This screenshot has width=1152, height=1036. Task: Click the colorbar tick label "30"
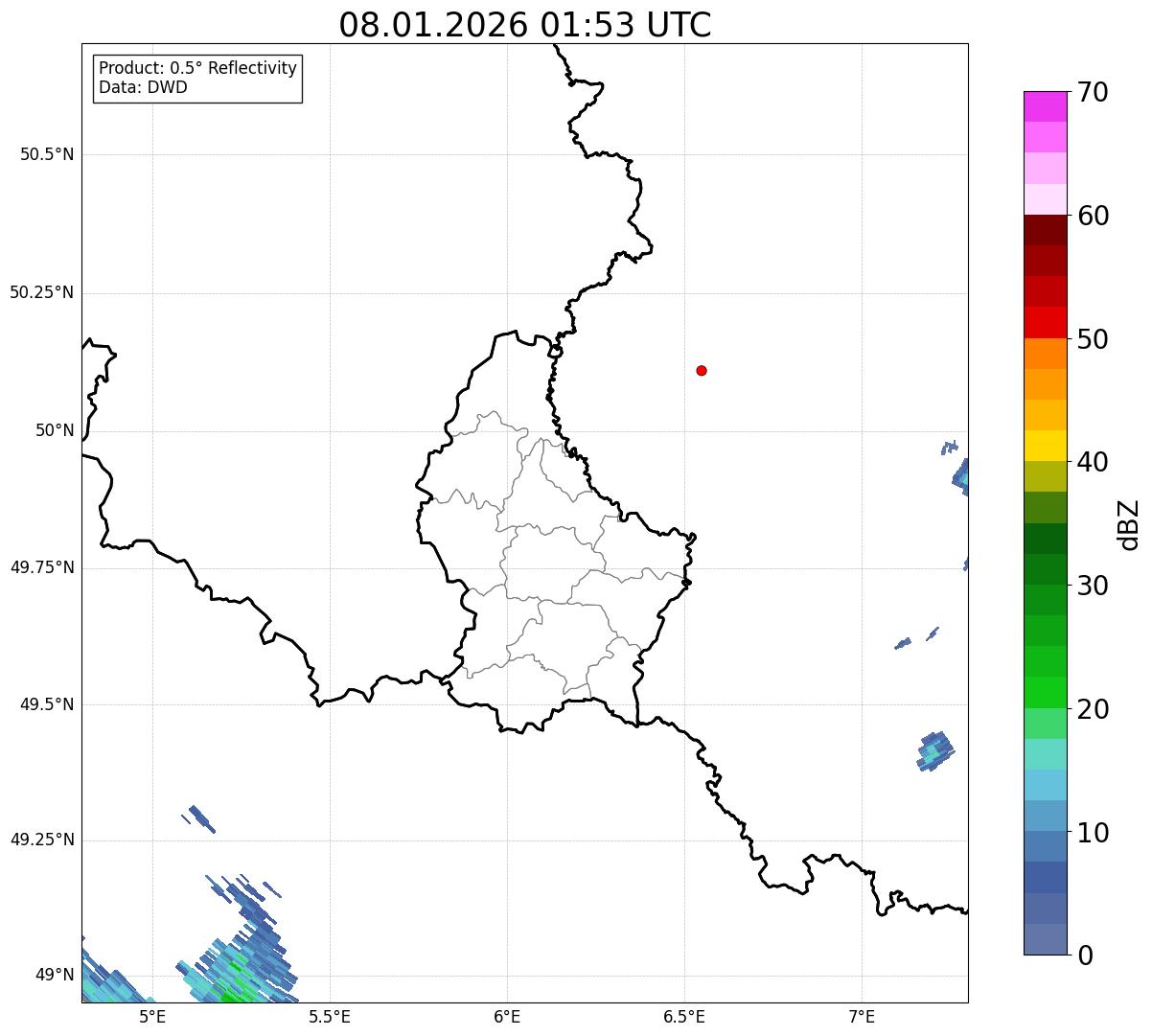point(1093,586)
